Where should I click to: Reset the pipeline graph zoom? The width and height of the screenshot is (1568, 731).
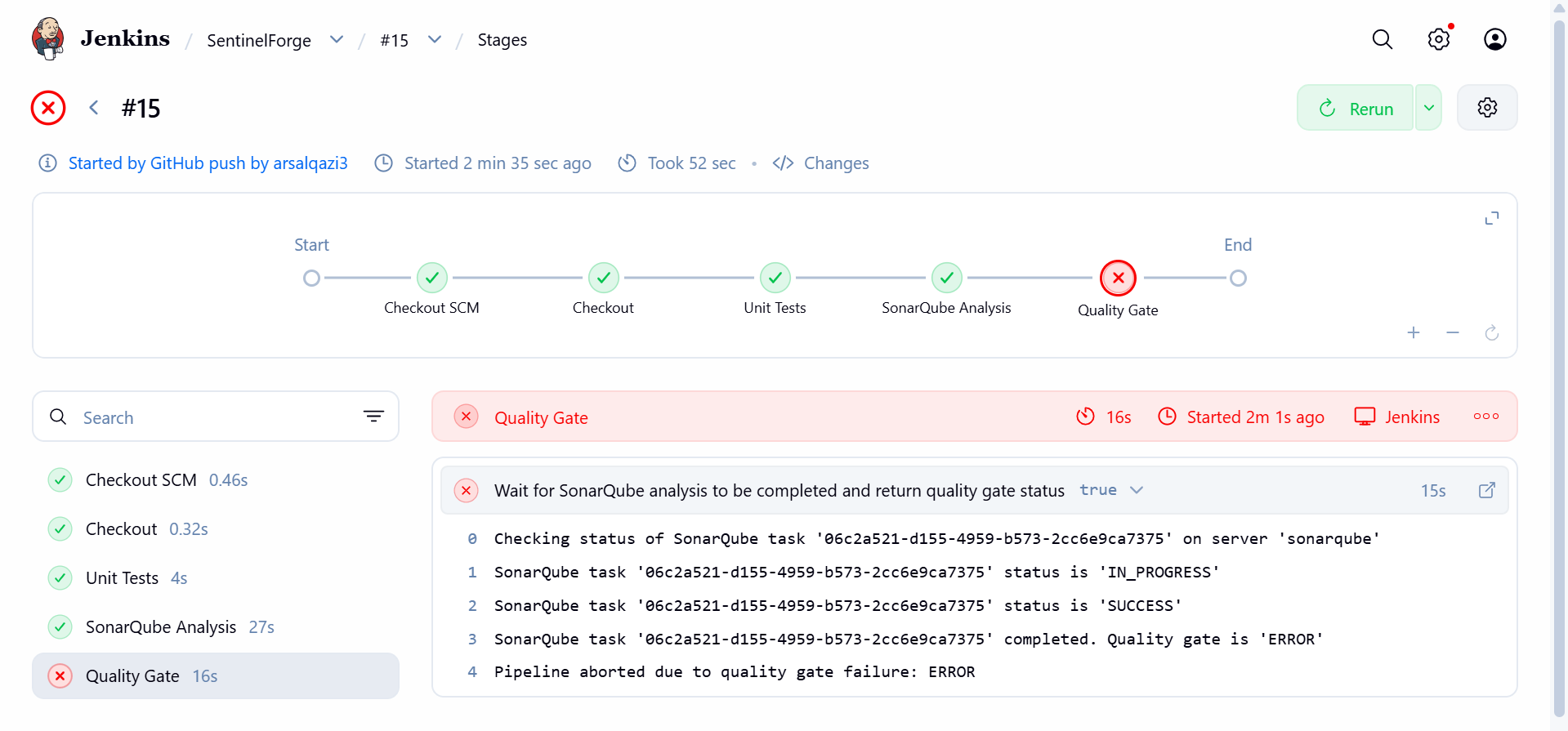(1492, 332)
